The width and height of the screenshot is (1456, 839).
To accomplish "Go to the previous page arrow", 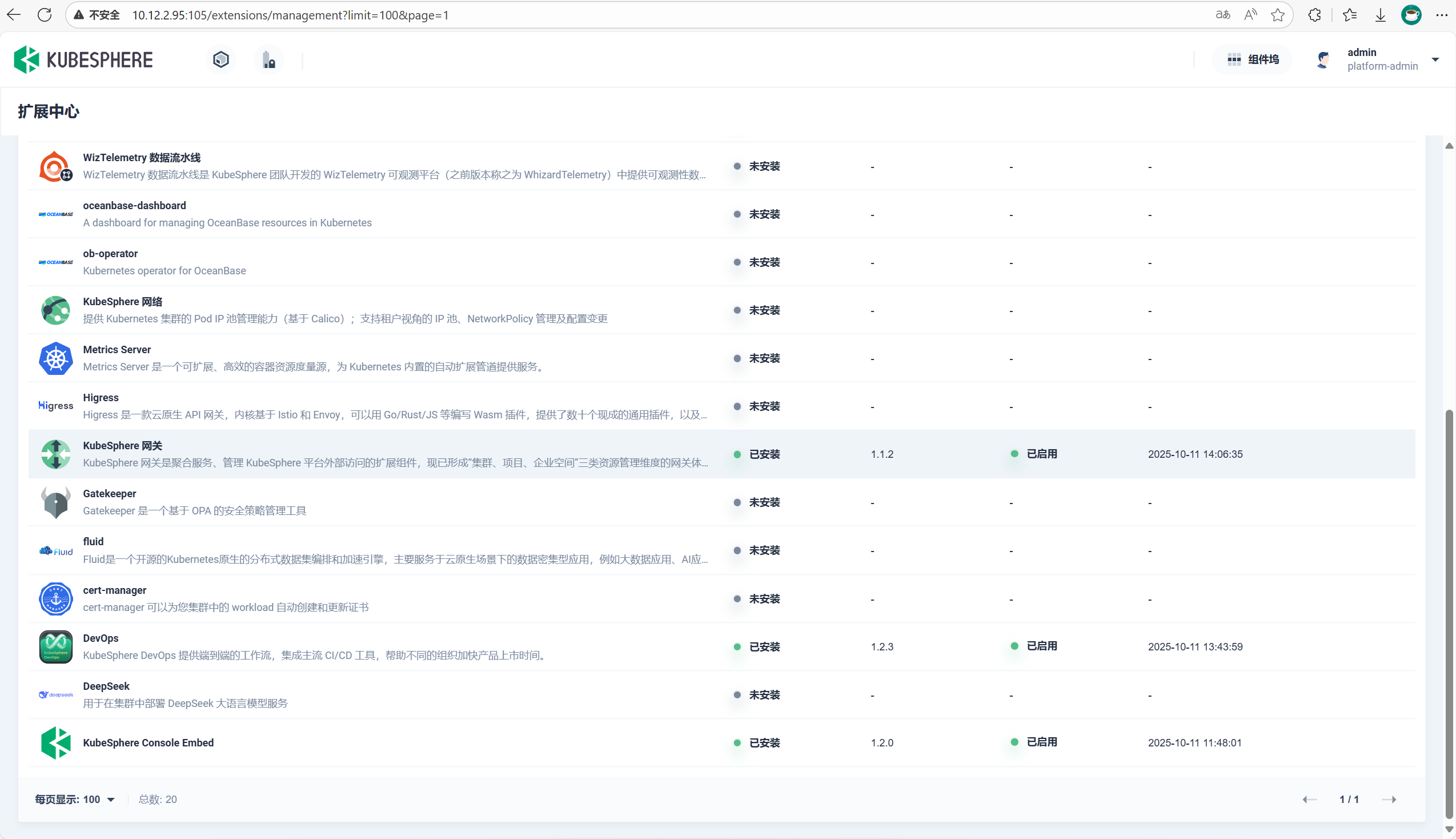I will [1309, 799].
